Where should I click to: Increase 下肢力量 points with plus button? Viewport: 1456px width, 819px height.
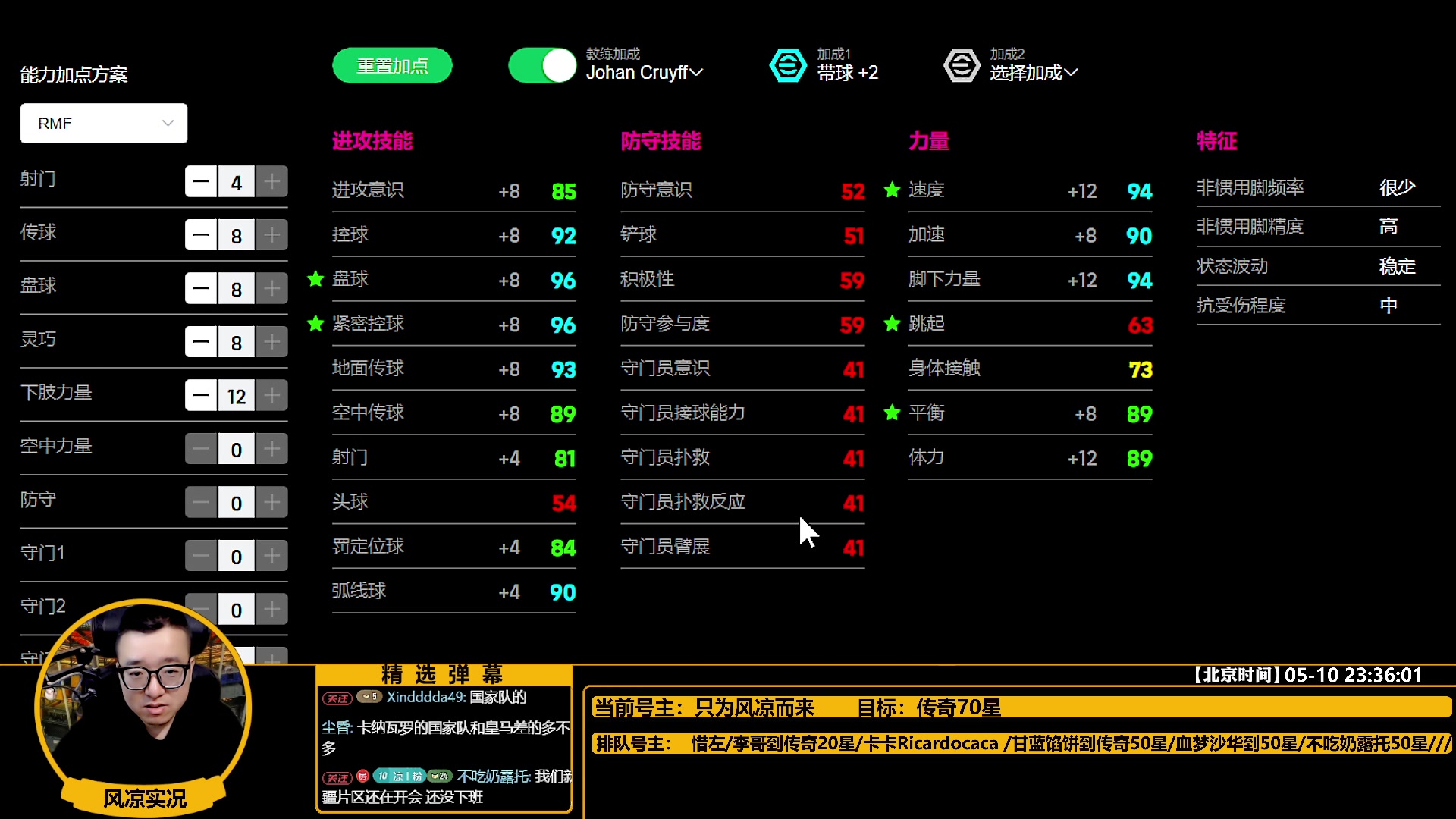click(x=272, y=396)
